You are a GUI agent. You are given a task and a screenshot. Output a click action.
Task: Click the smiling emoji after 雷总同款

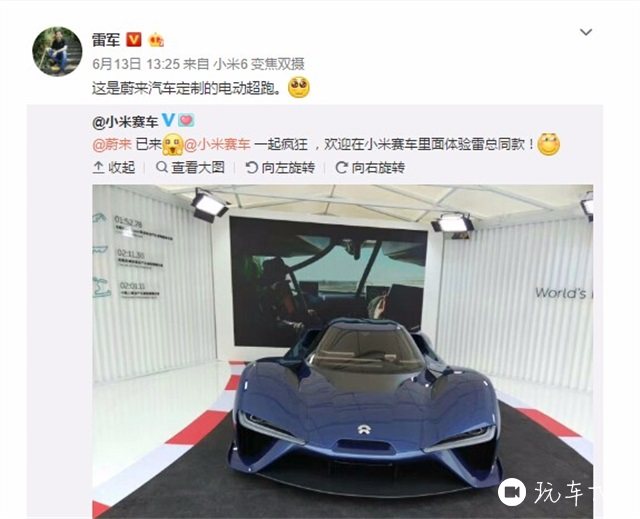(549, 144)
